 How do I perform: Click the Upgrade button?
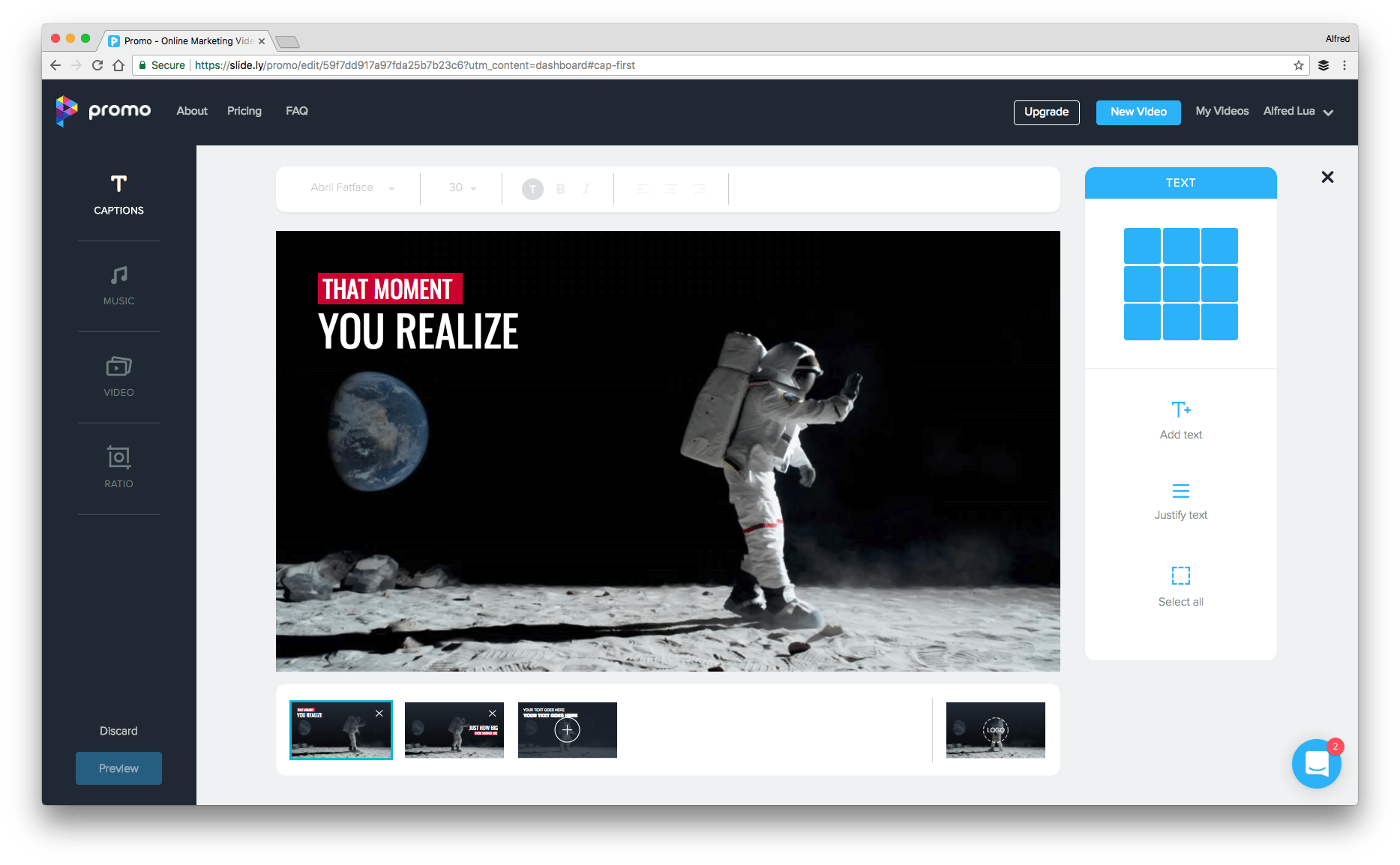point(1046,112)
